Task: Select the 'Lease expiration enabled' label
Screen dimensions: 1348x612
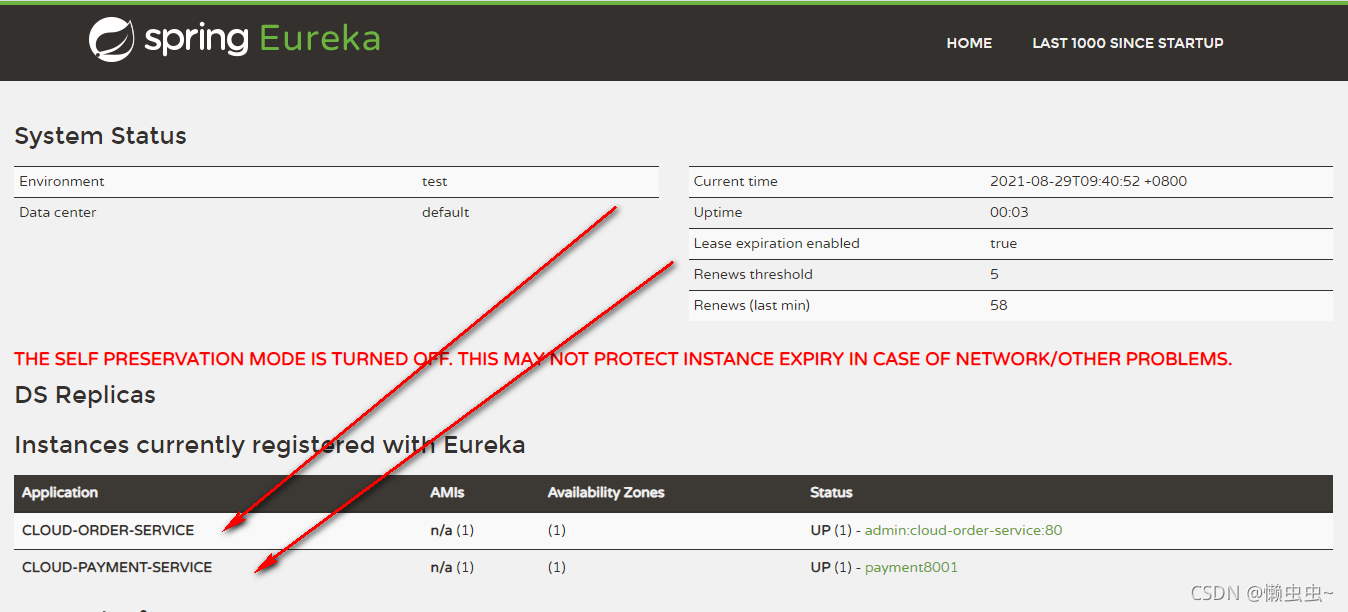Action: (x=776, y=243)
